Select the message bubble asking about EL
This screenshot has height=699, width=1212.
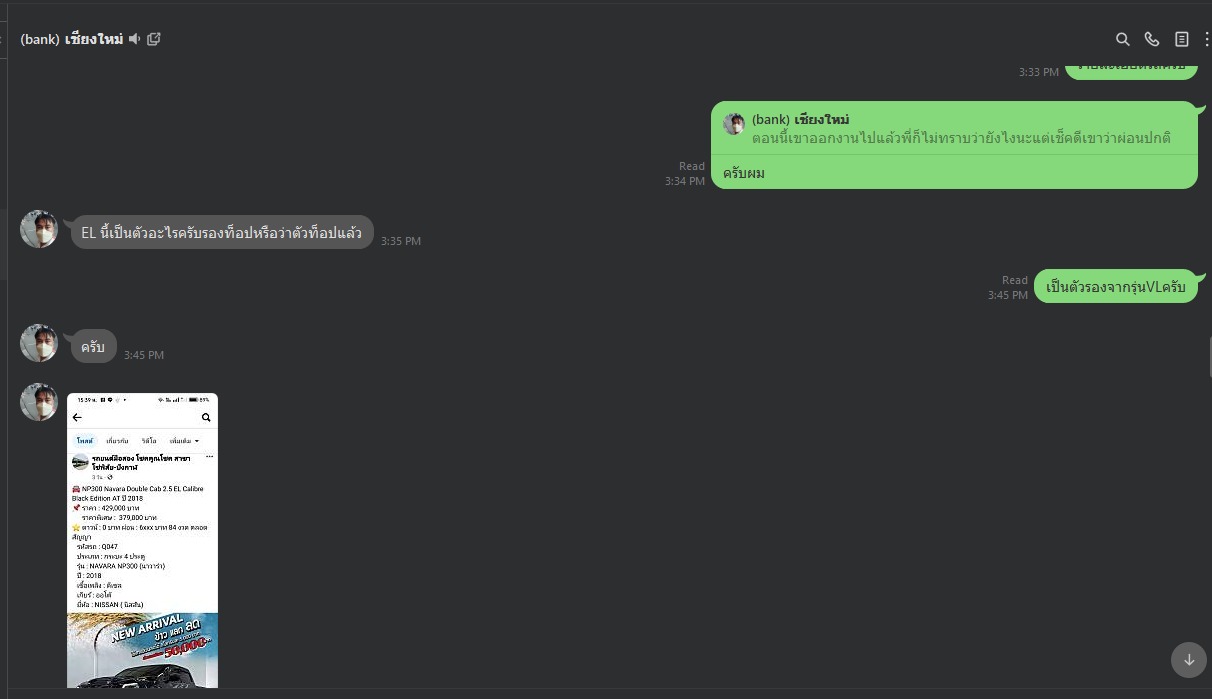click(222, 233)
